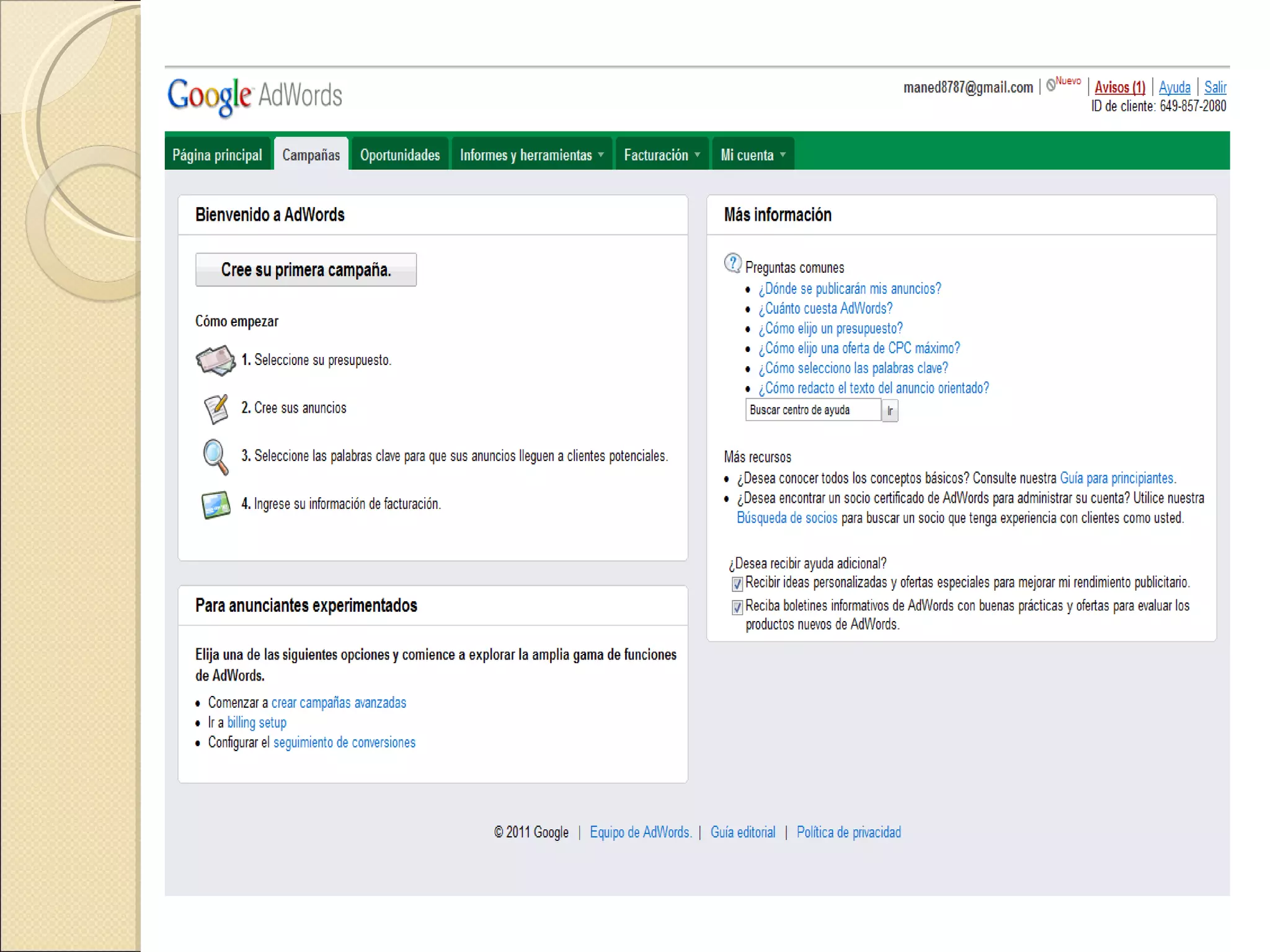This screenshot has height=952, width=1270.
Task: Click the Buscar centro de ayuda field
Action: click(812, 410)
